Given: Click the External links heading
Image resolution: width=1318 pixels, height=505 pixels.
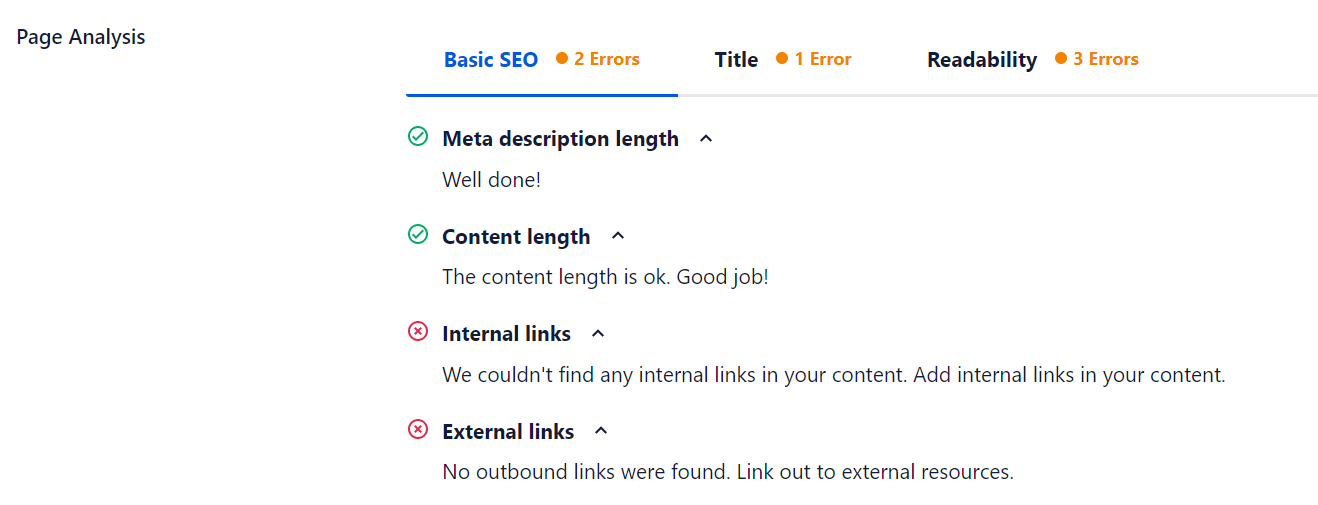Looking at the screenshot, I should [508, 432].
